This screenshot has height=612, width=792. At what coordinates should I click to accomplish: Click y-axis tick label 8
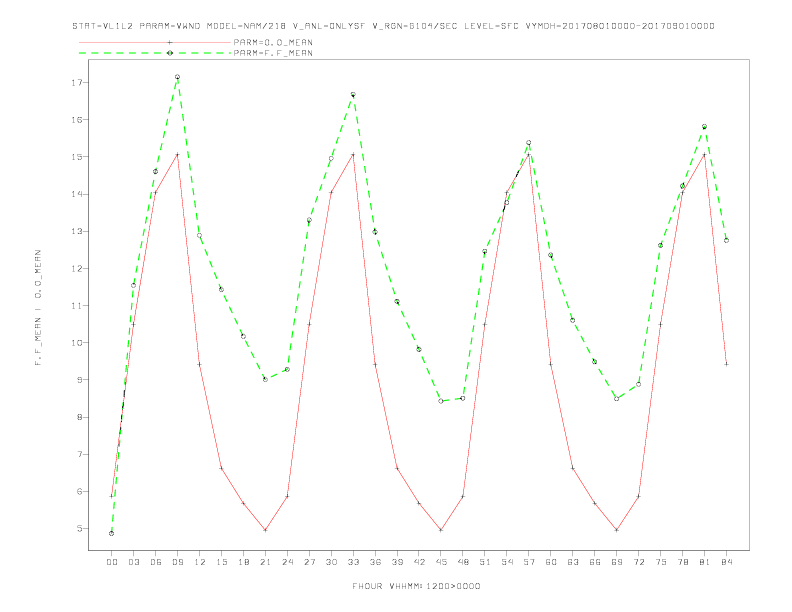click(x=80, y=417)
